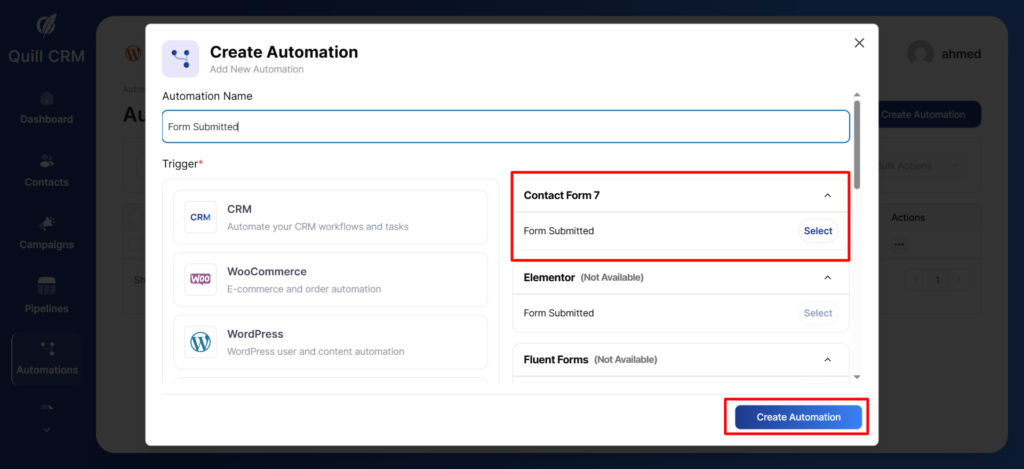Expand the sidebar down chevron
This screenshot has height=469, width=1024.
tap(46, 429)
